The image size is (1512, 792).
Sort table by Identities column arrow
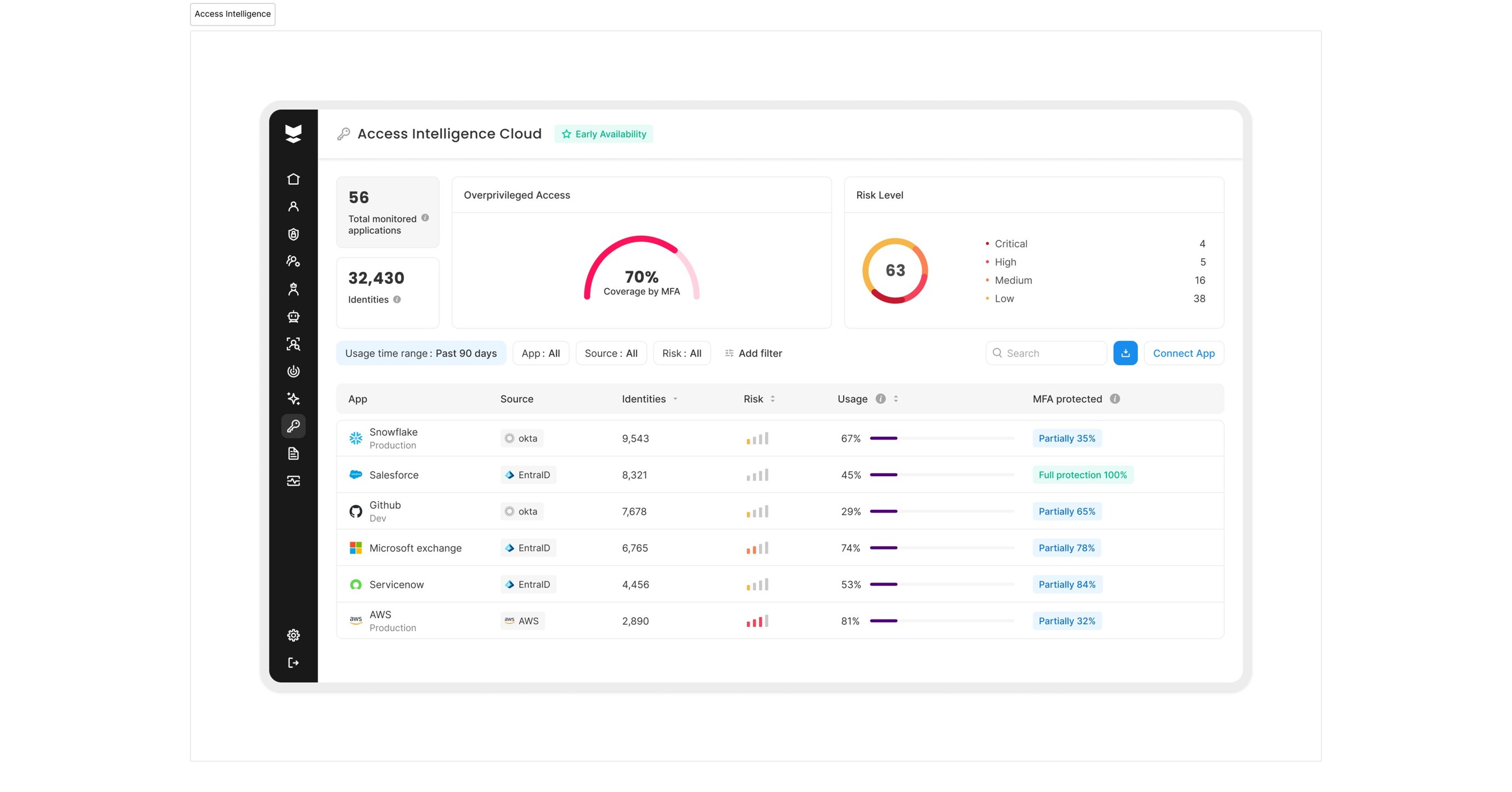point(675,399)
